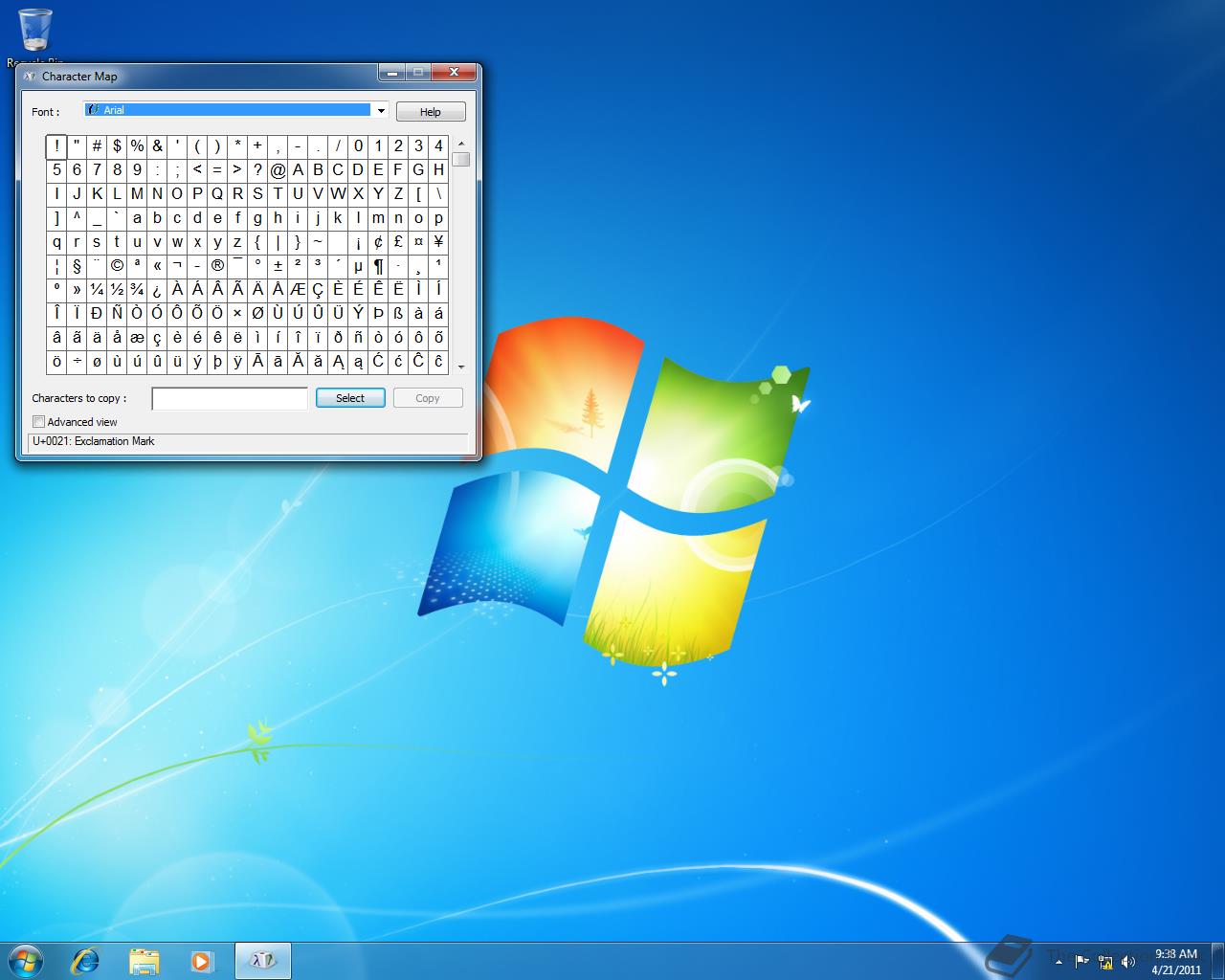Screen dimensions: 1225x980
Task: Select the Þ thorn character
Action: click(378, 314)
